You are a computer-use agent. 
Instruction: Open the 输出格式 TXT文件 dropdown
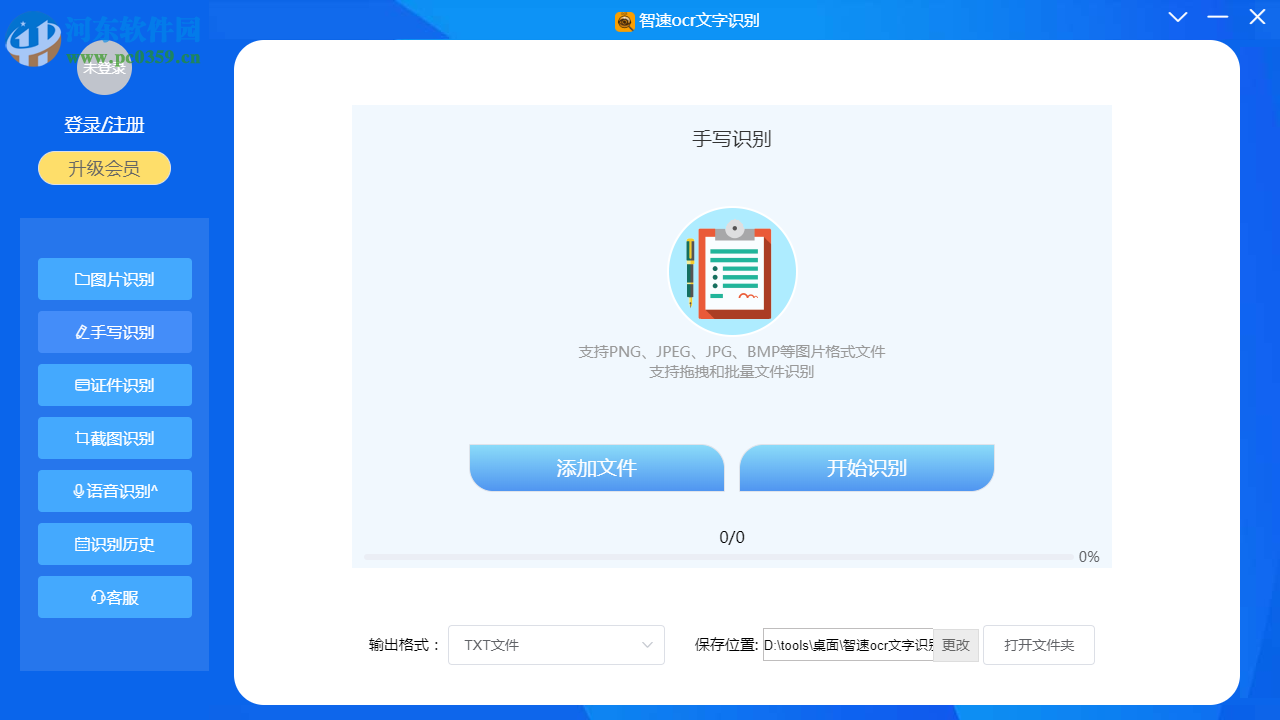click(x=556, y=645)
